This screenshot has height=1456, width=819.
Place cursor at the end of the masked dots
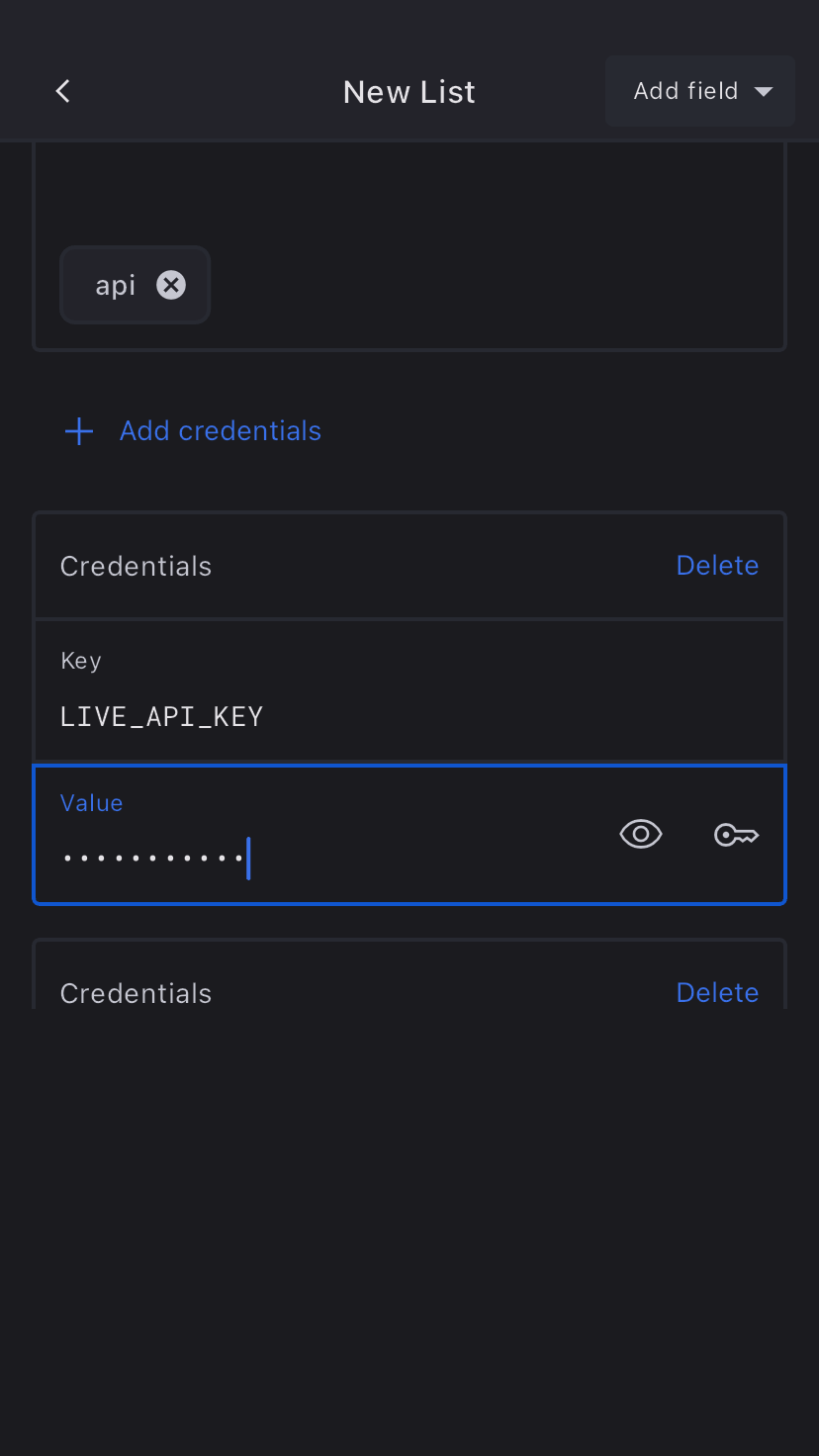[x=245, y=859]
